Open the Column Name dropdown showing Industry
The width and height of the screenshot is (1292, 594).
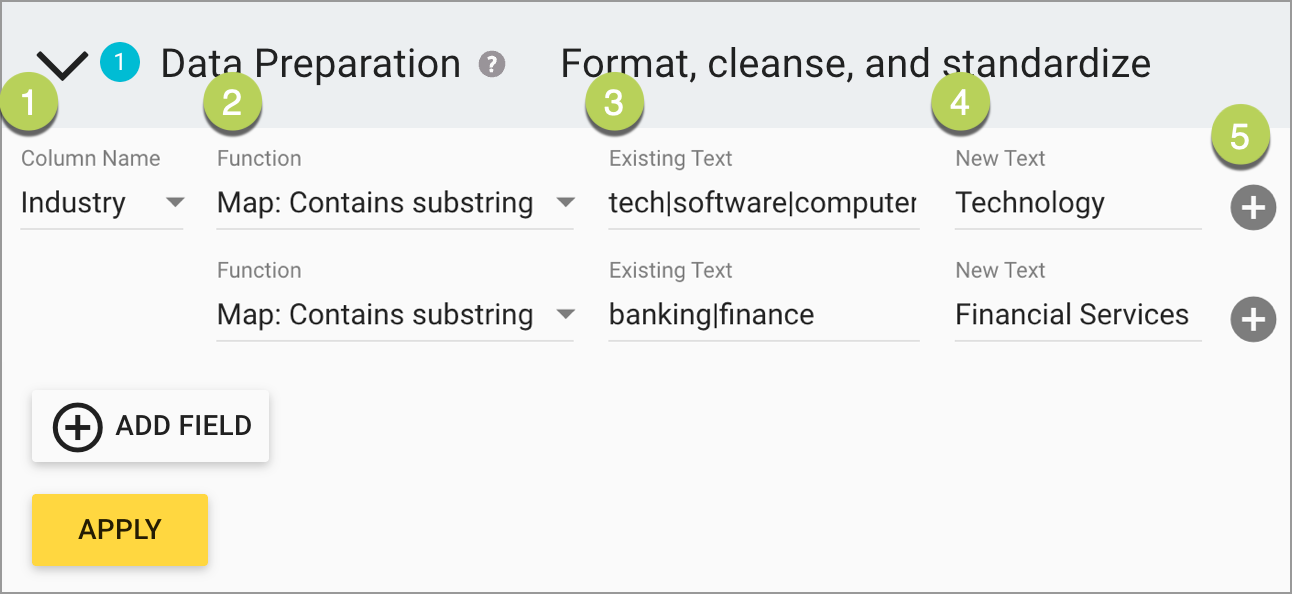tap(102, 203)
